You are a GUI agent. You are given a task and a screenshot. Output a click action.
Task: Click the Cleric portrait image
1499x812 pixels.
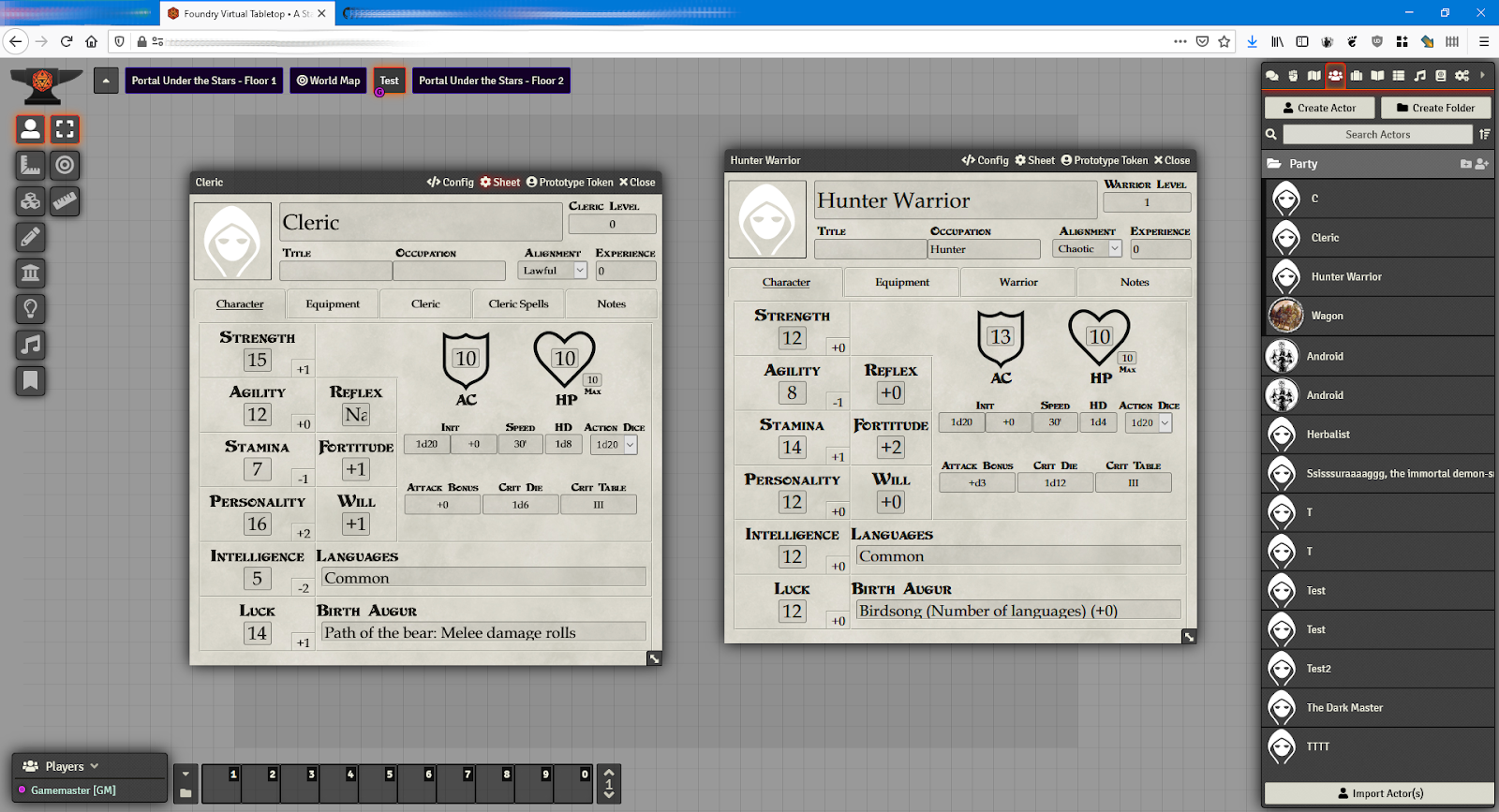pos(232,241)
